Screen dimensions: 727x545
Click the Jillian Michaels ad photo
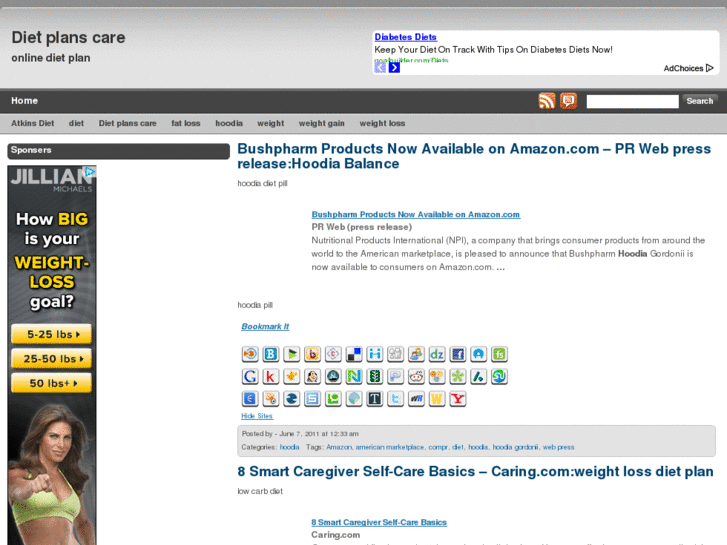51,471
